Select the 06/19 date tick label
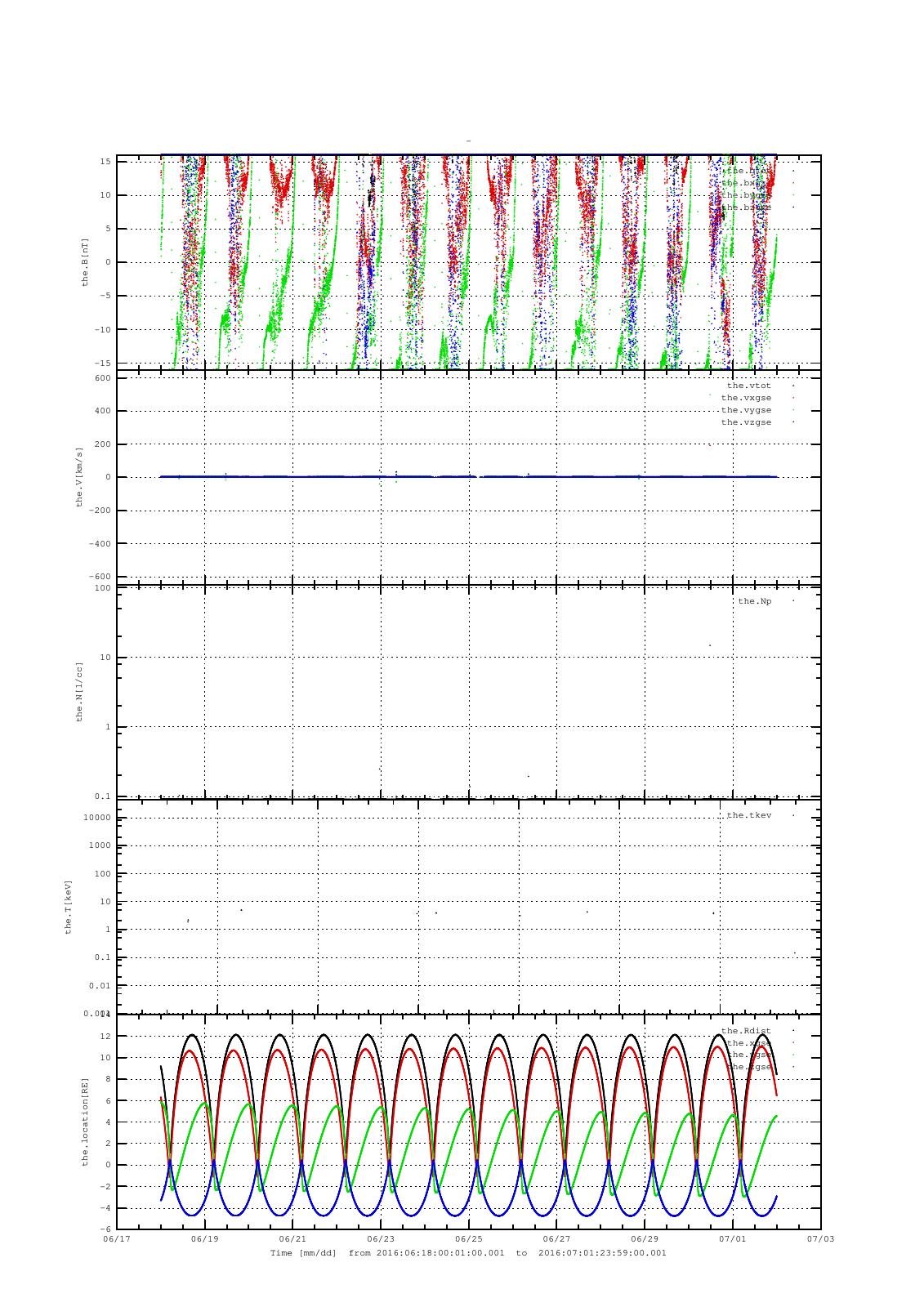The width and height of the screenshot is (924, 1307). coord(205,1239)
